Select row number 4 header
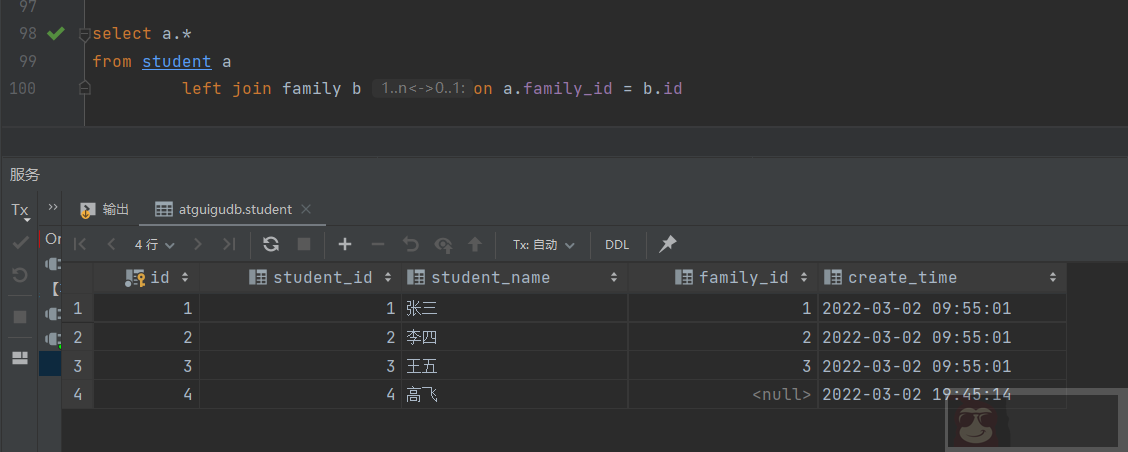1128x452 pixels. pos(78,394)
